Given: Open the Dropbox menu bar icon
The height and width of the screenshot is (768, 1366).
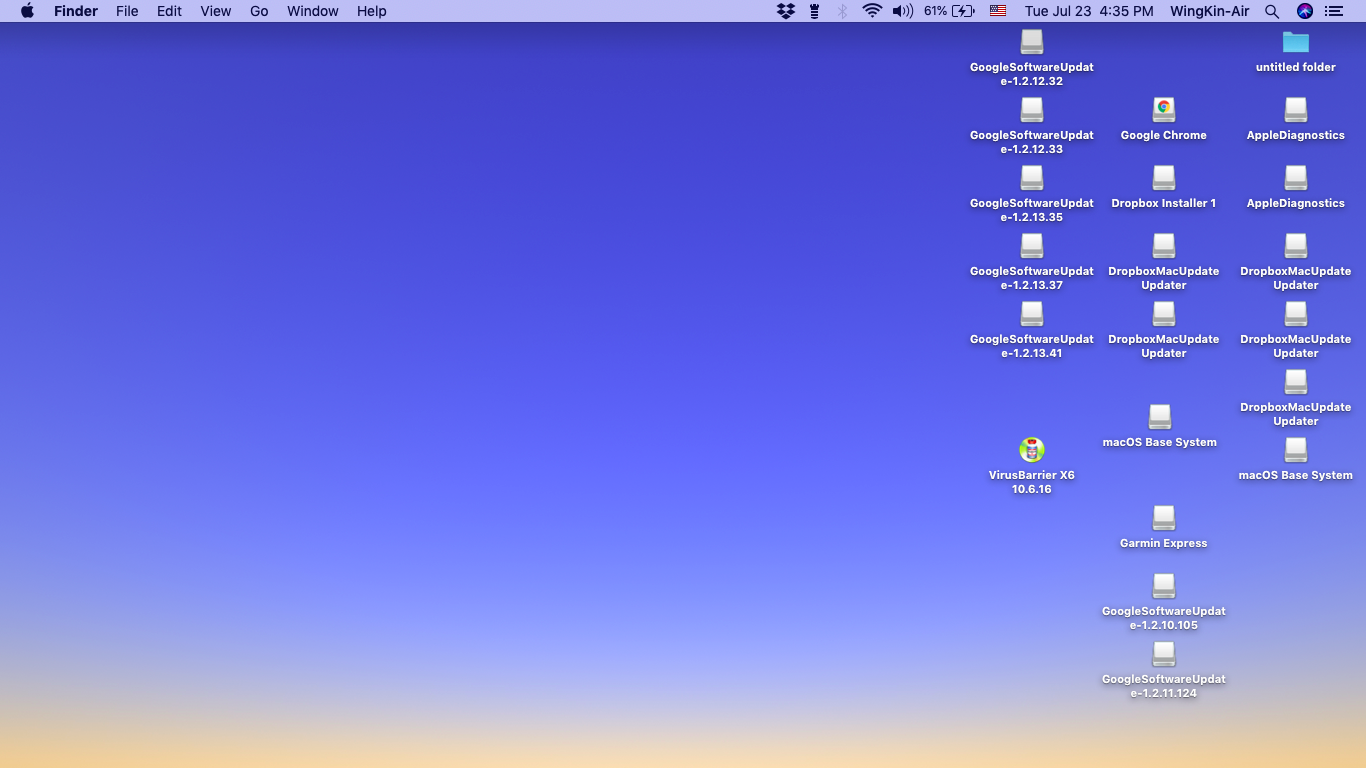Looking at the screenshot, I should (x=786, y=11).
